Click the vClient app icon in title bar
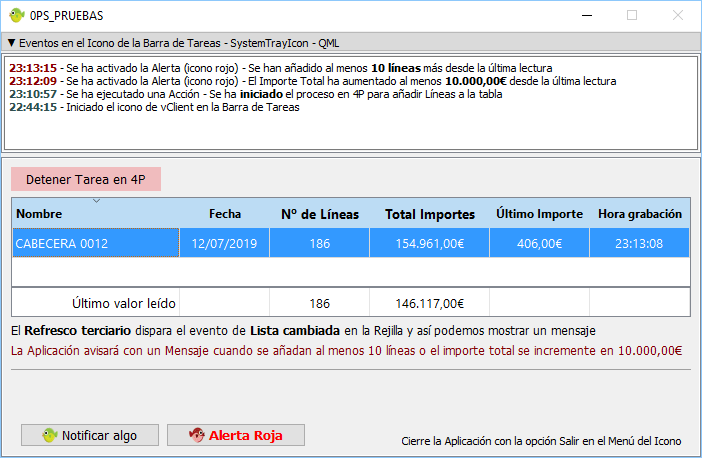The image size is (702, 458). click(17, 16)
